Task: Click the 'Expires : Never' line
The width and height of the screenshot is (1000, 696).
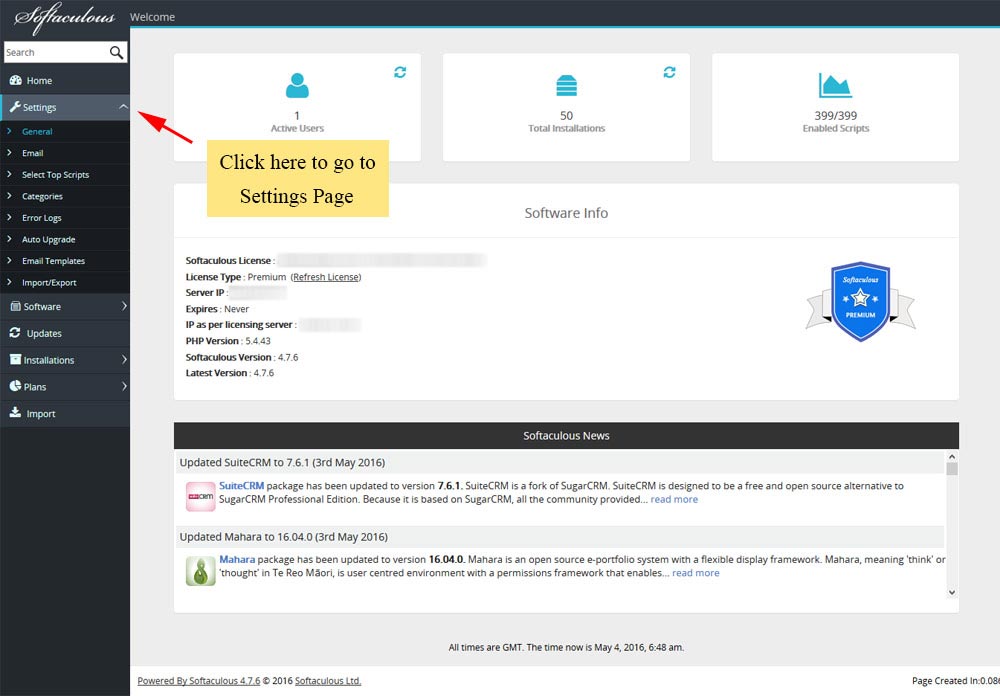Action: (x=217, y=309)
